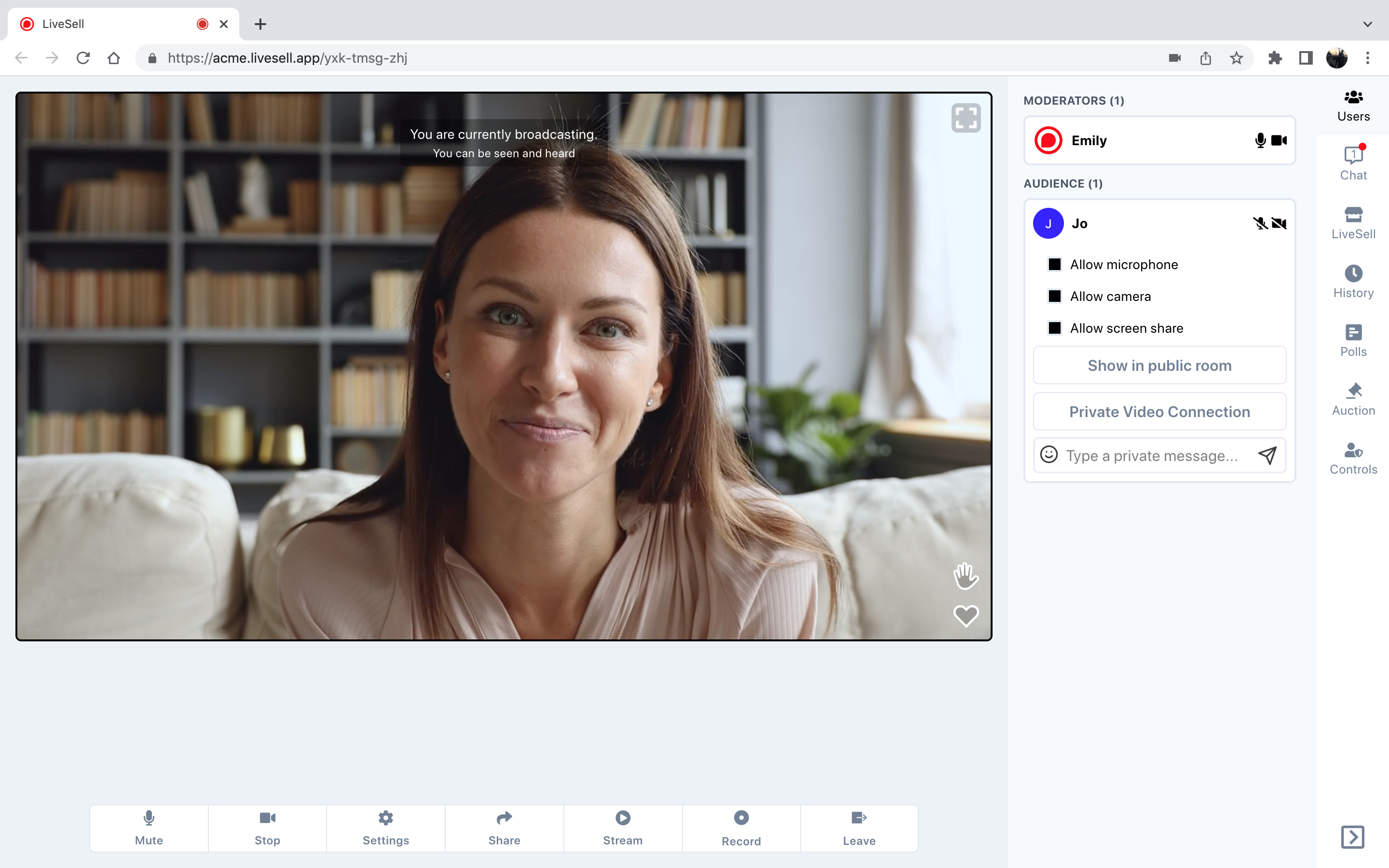1389x868 pixels.
Task: Open the Controls panel
Action: coord(1353,459)
